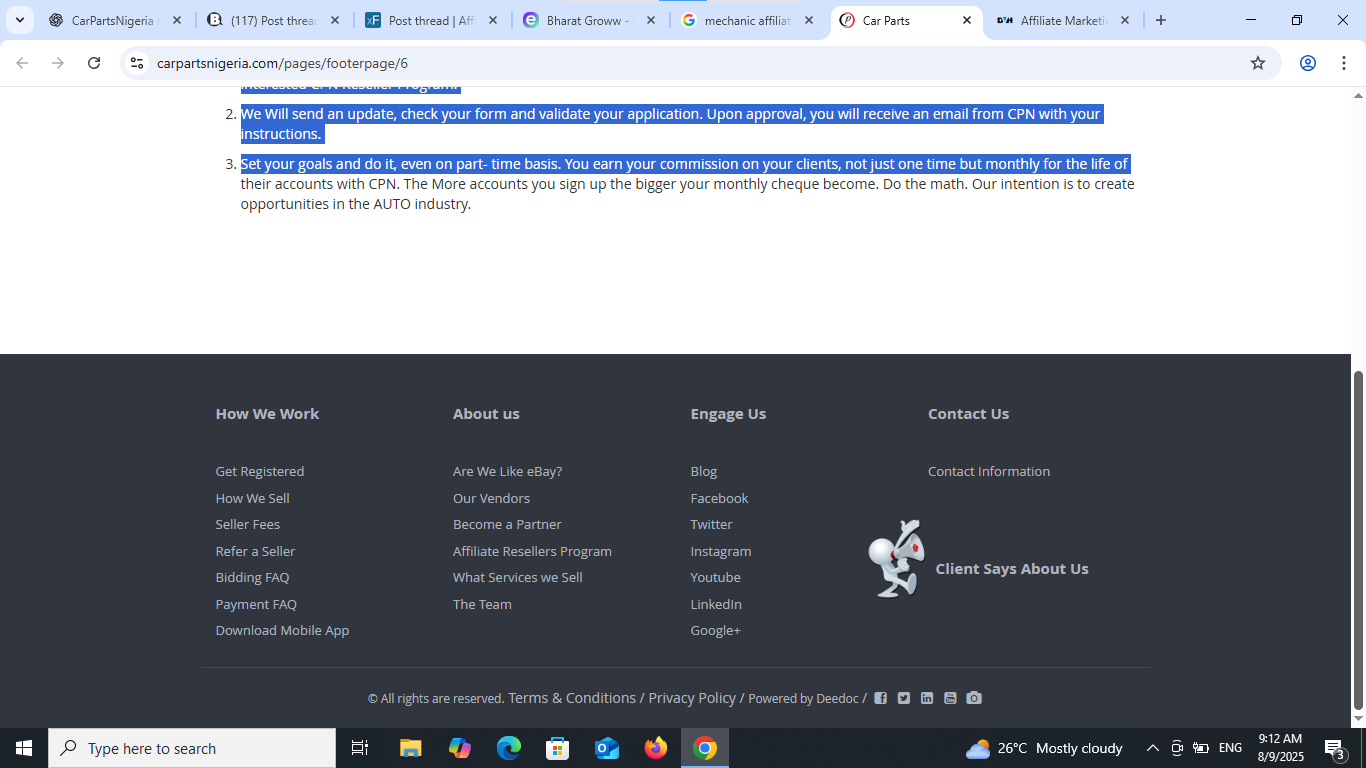Image resolution: width=1366 pixels, height=768 pixels.
Task: Open the How We Sell link
Action: 252,498
